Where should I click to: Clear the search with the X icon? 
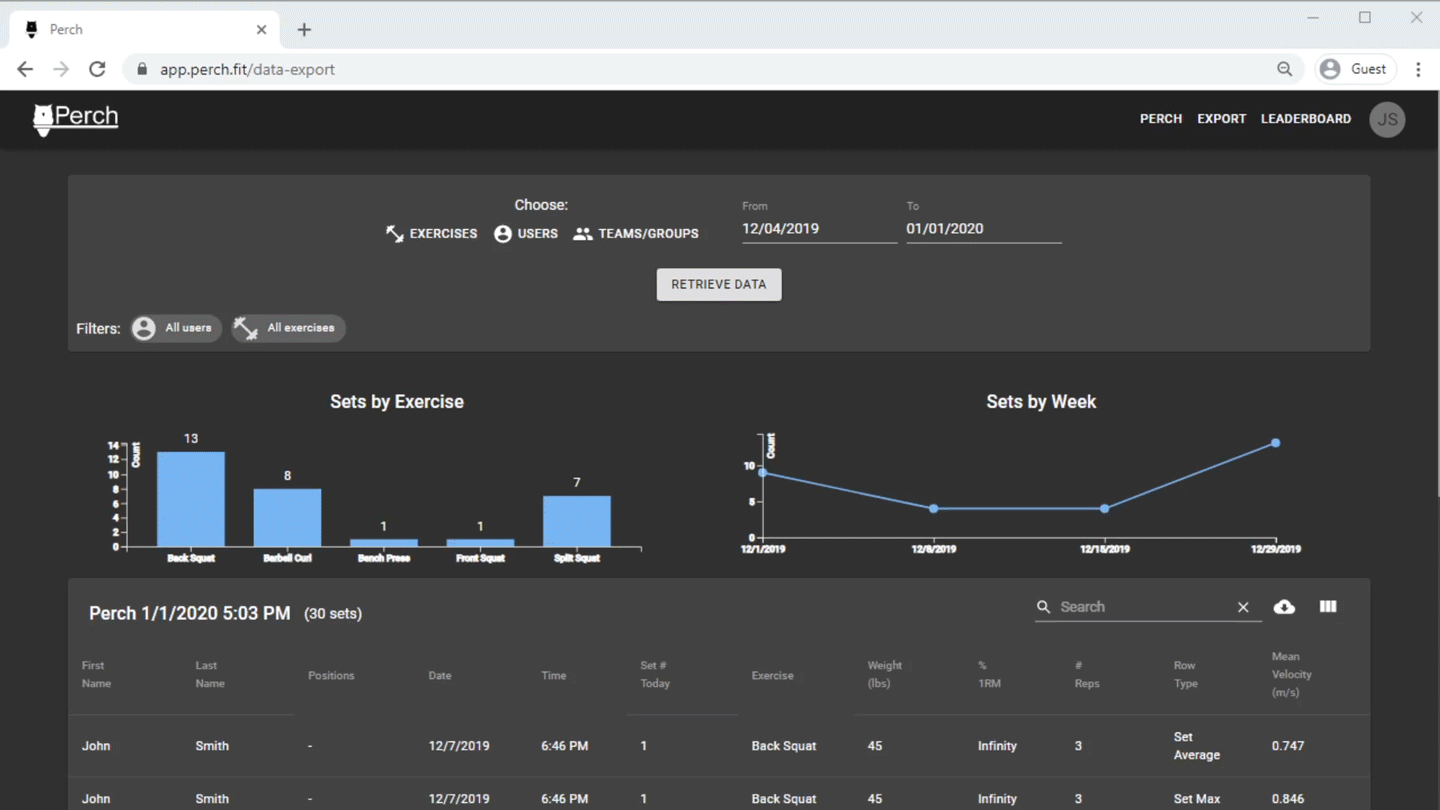click(x=1243, y=607)
